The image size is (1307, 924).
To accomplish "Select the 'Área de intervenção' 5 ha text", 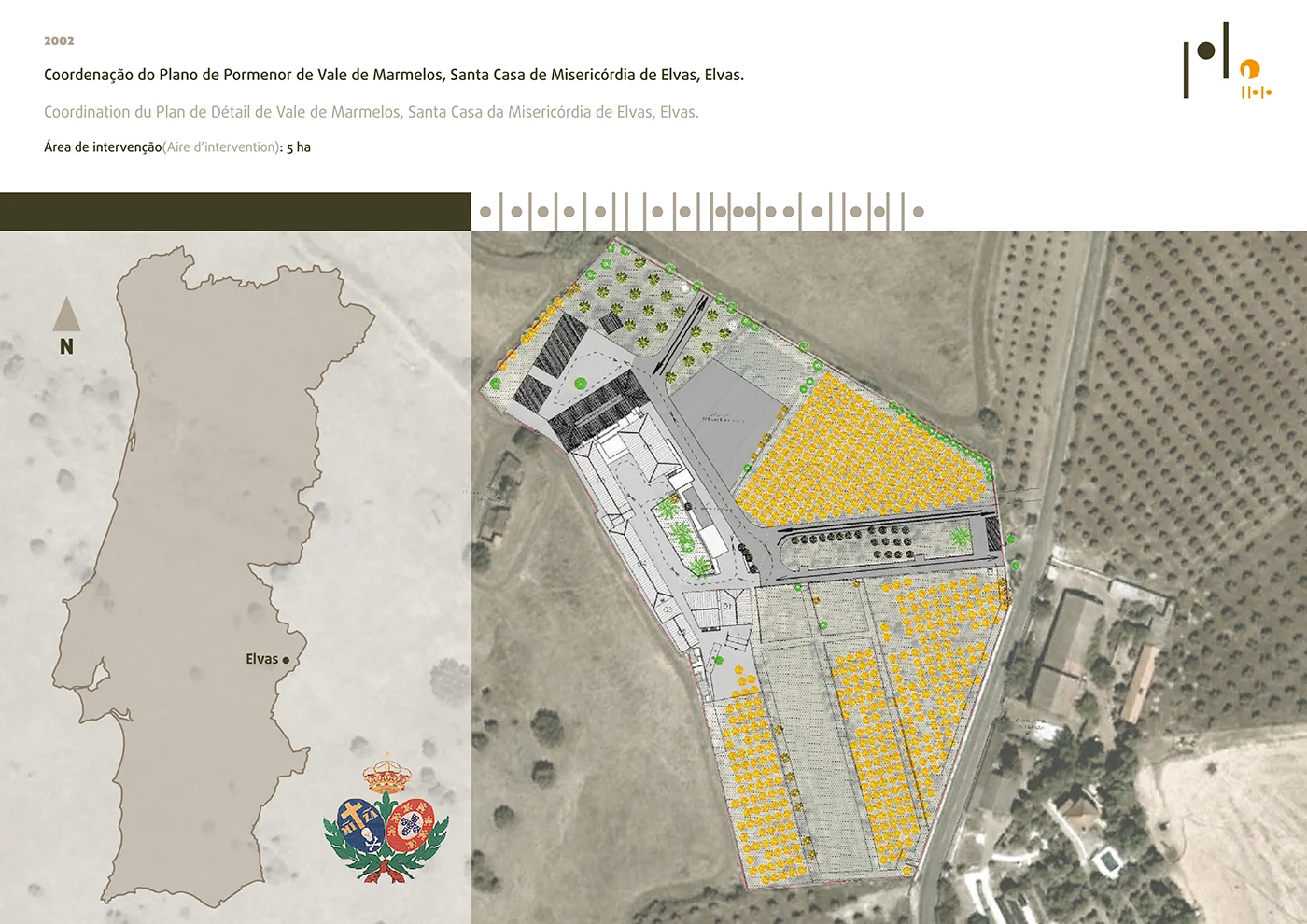I will (177, 147).
